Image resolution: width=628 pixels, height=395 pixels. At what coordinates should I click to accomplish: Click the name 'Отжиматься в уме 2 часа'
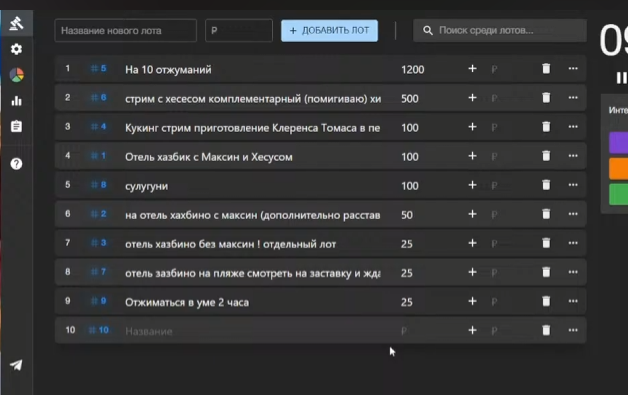pyautogui.click(x=187, y=302)
